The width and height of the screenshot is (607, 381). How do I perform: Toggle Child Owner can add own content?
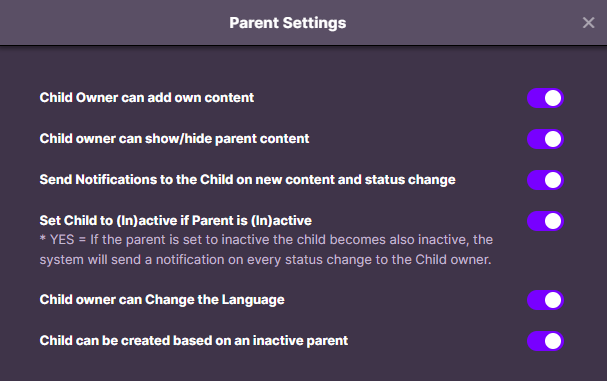[545, 98]
